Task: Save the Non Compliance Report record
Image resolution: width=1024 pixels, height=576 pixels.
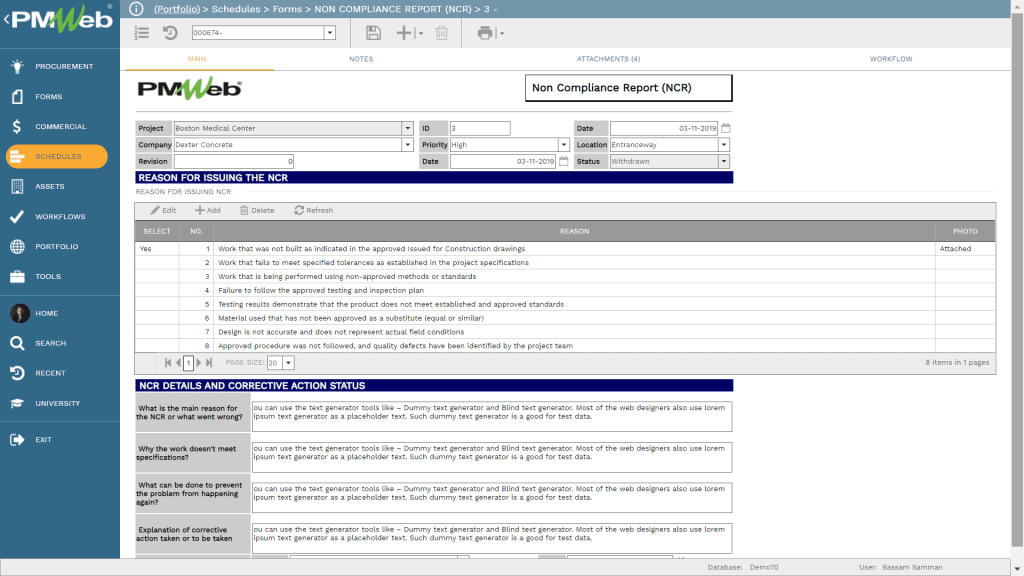Action: 373,32
